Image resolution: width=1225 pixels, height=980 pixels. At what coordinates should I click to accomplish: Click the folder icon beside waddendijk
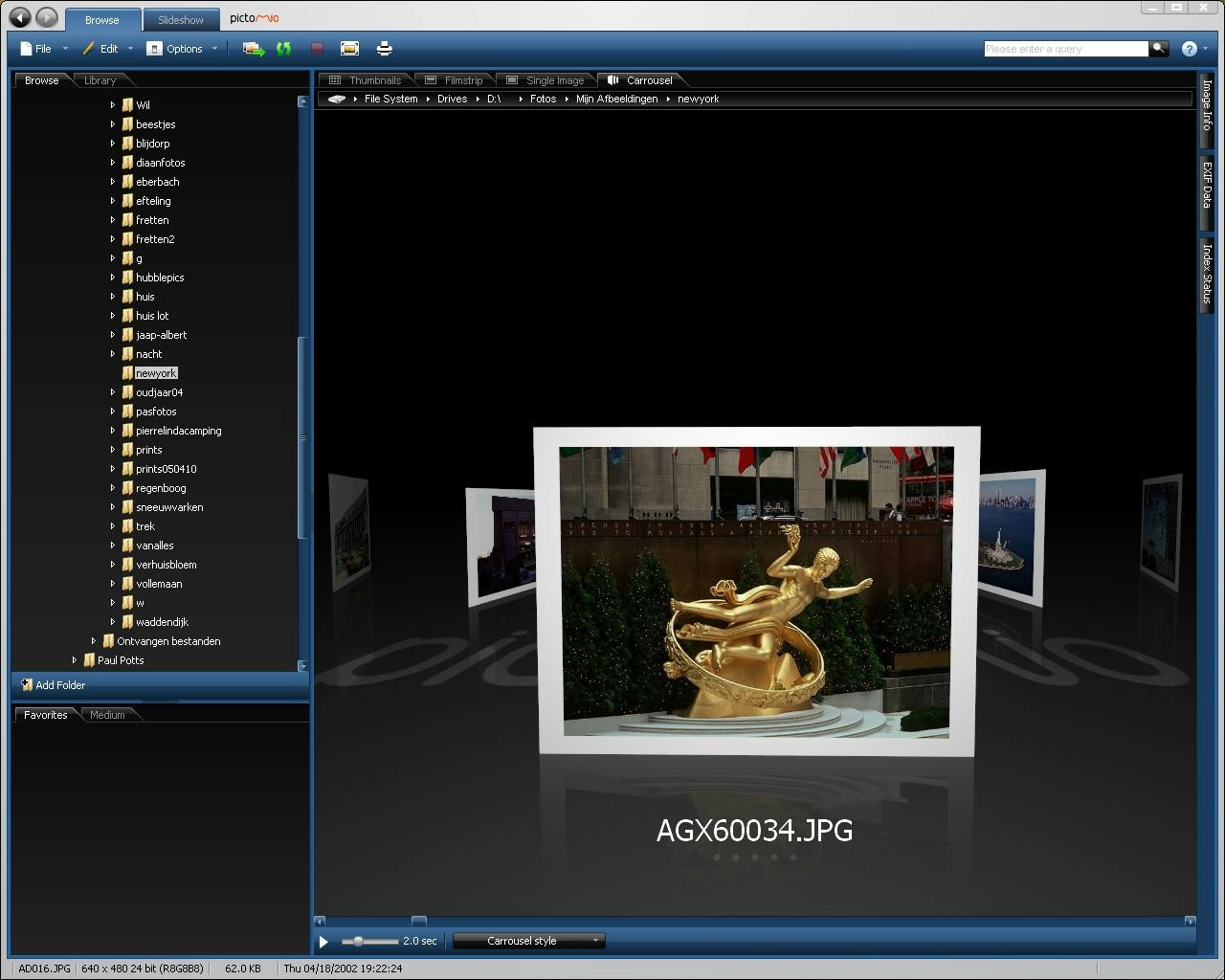[127, 622]
